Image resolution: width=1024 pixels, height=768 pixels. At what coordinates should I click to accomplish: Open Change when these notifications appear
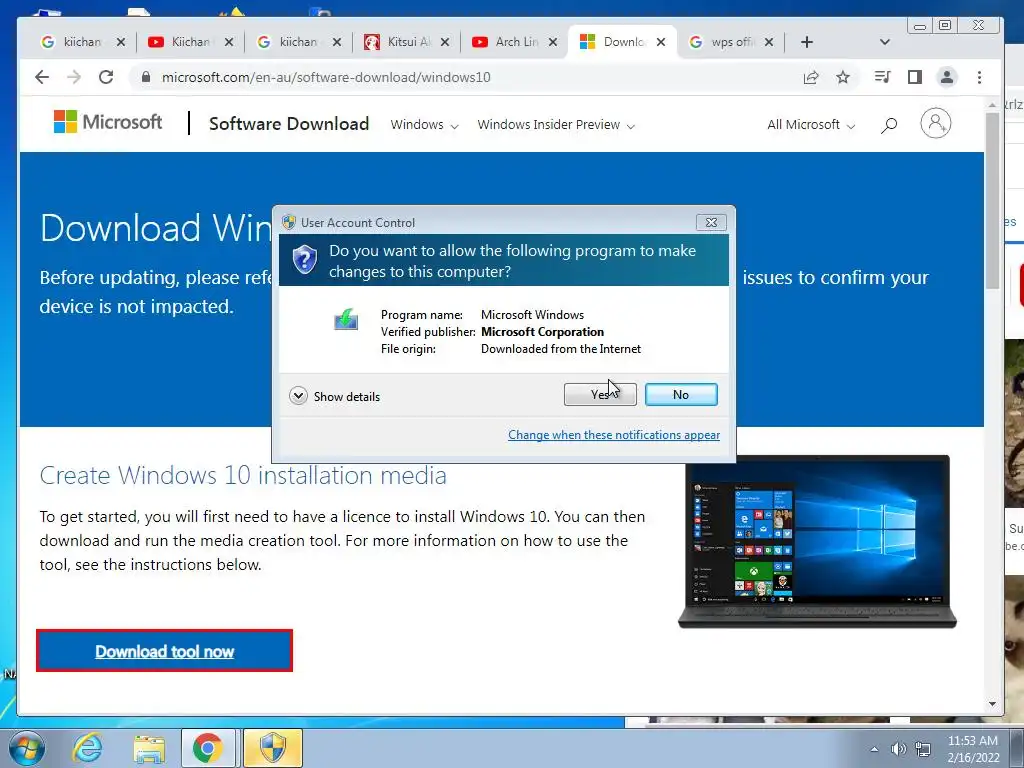(614, 435)
